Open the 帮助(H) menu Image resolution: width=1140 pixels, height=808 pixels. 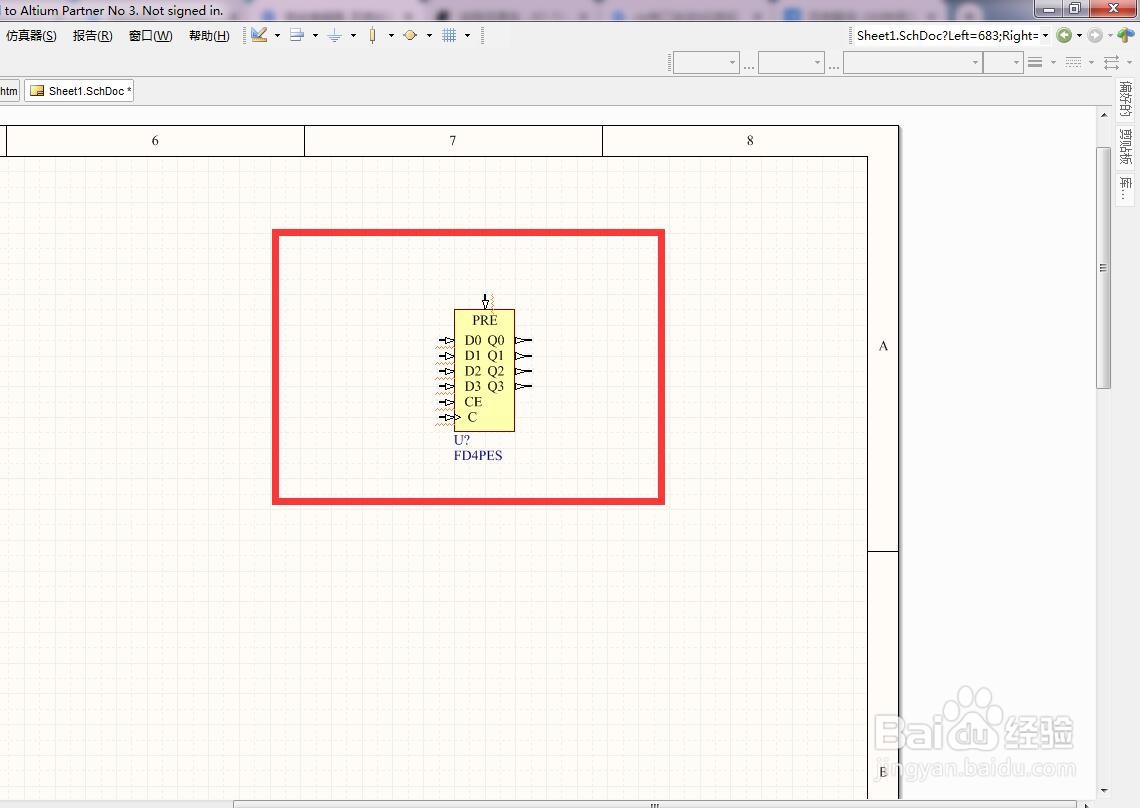209,36
